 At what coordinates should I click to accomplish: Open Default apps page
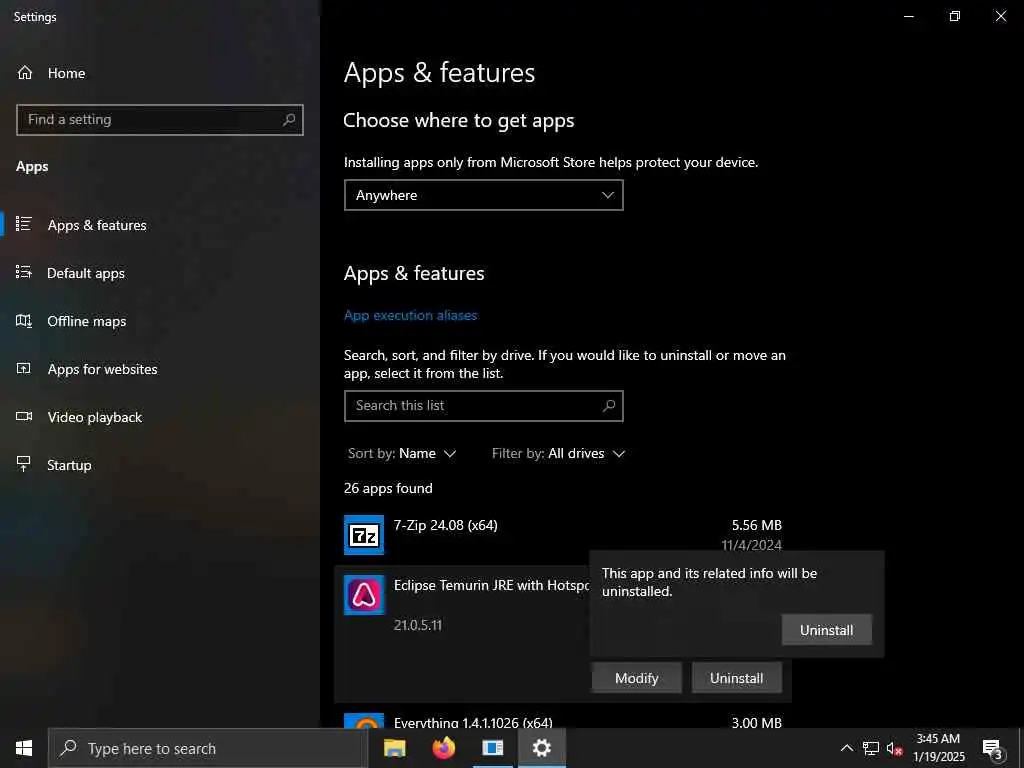coord(86,273)
